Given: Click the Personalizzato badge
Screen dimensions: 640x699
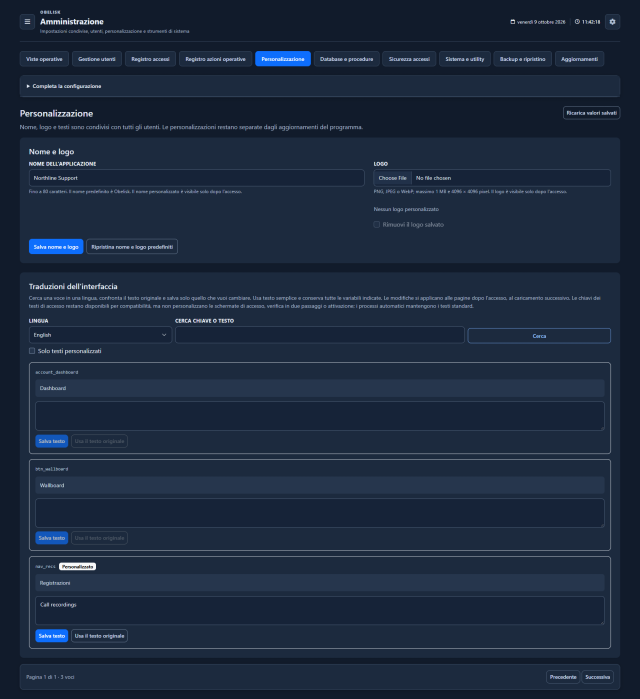Looking at the screenshot, I should point(78,567).
